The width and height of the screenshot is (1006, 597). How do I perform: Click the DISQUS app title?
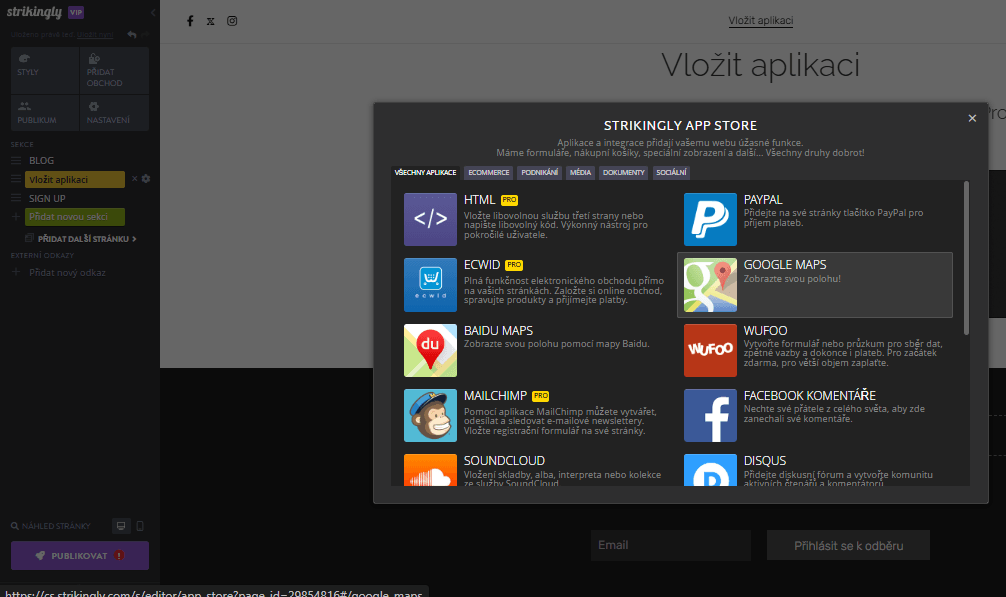pyautogui.click(x=765, y=461)
